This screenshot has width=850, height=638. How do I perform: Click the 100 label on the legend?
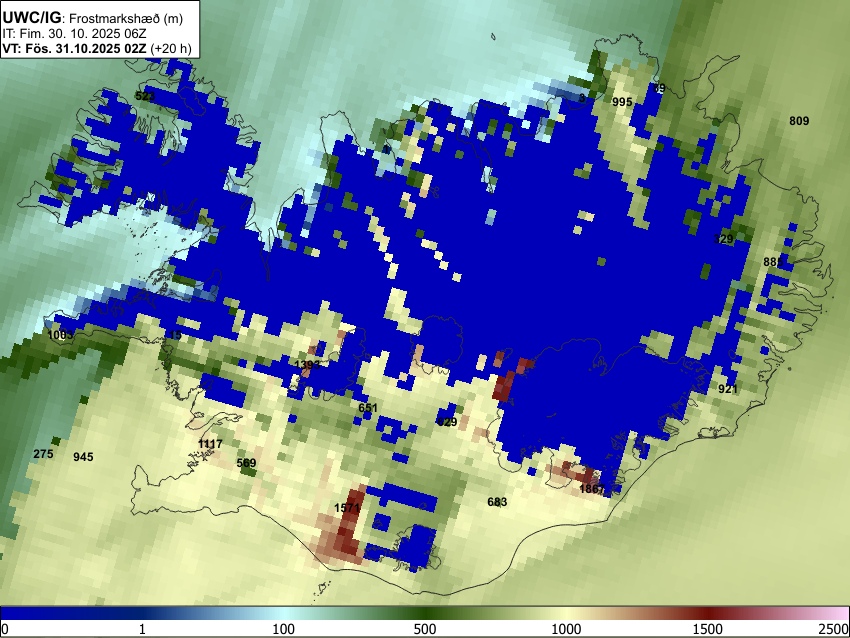pyautogui.click(x=283, y=629)
